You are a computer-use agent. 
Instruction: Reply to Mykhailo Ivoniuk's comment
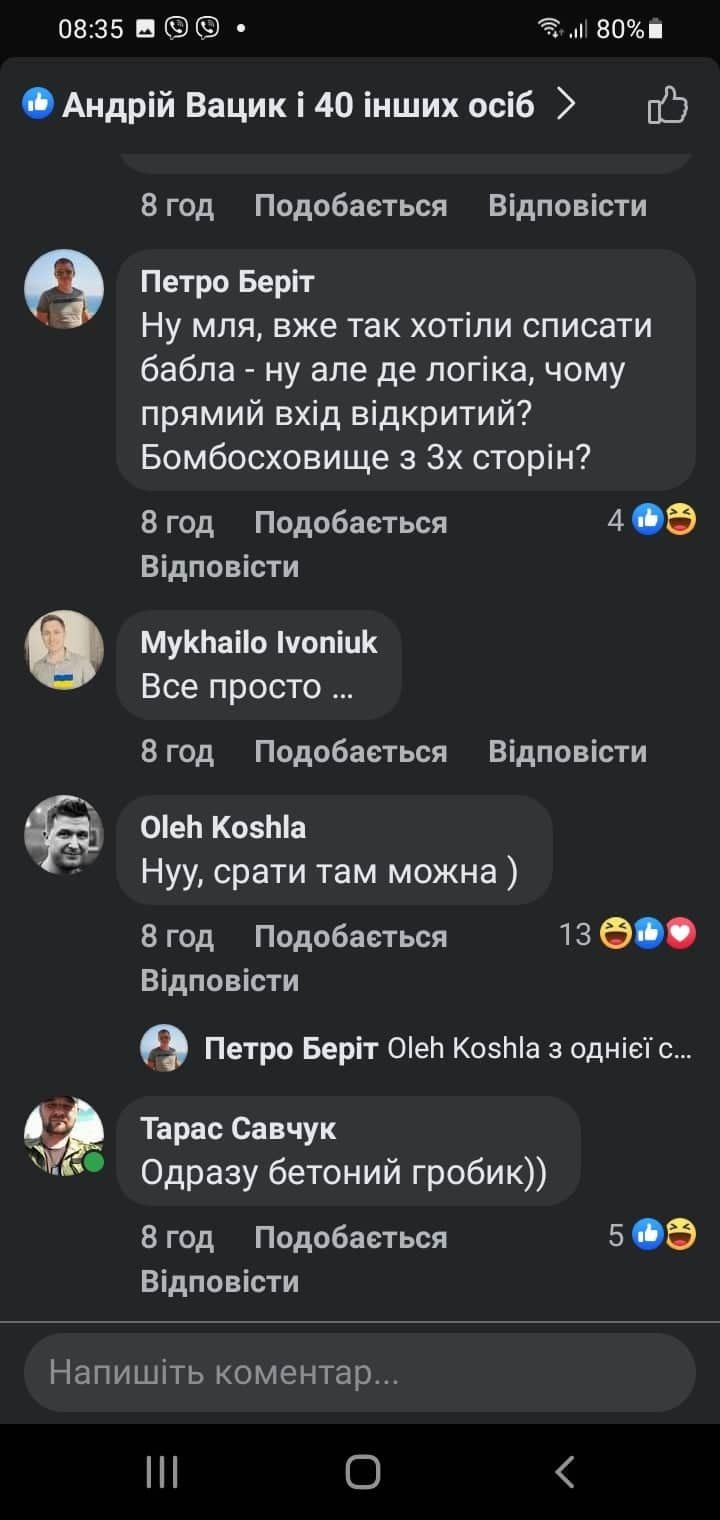pyautogui.click(x=567, y=751)
